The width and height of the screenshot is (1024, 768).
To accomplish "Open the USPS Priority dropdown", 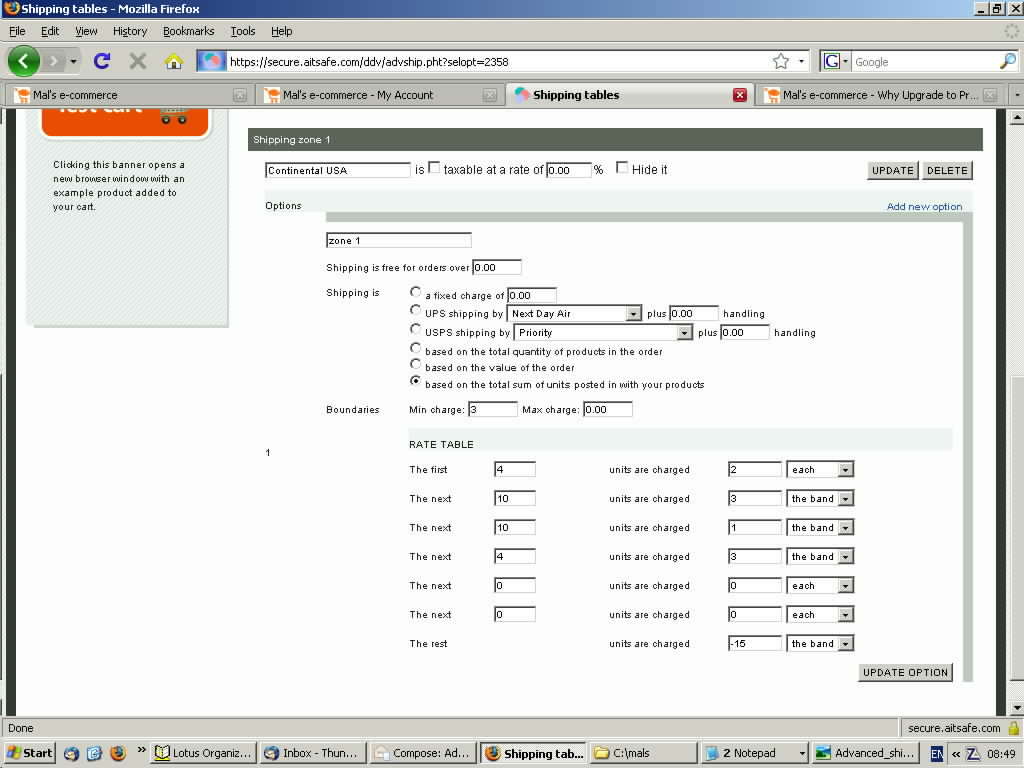I will [x=603, y=332].
